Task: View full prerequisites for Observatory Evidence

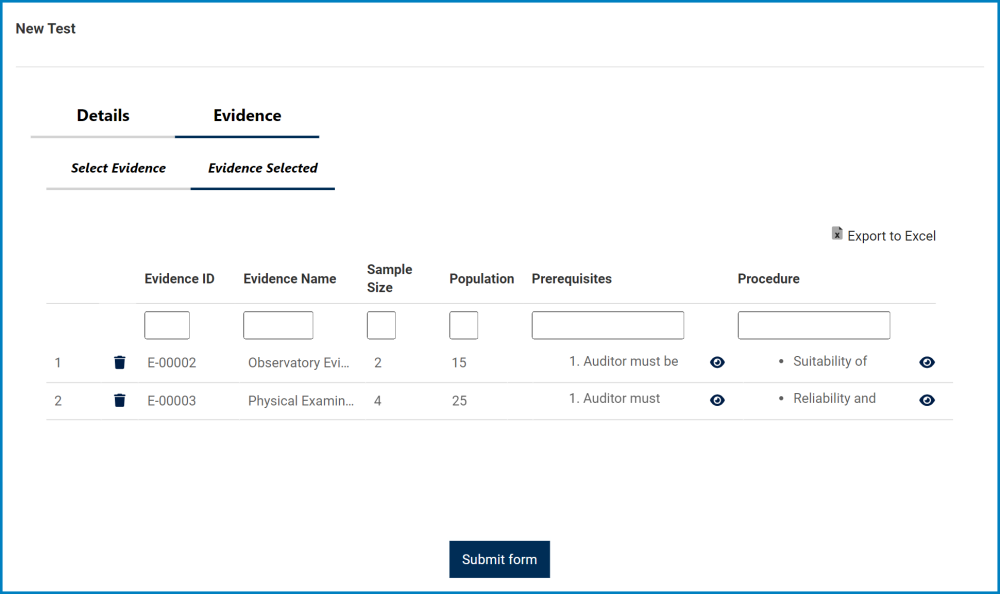Action: tap(717, 362)
